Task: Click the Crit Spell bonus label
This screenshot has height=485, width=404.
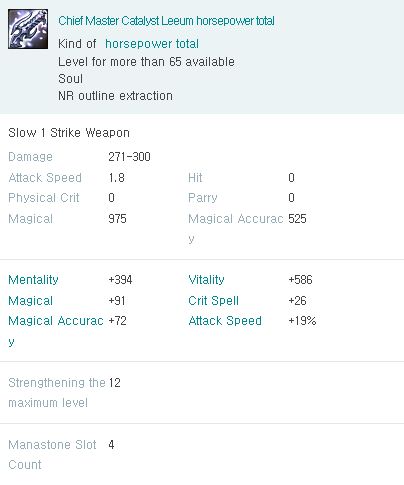Action: [213, 301]
